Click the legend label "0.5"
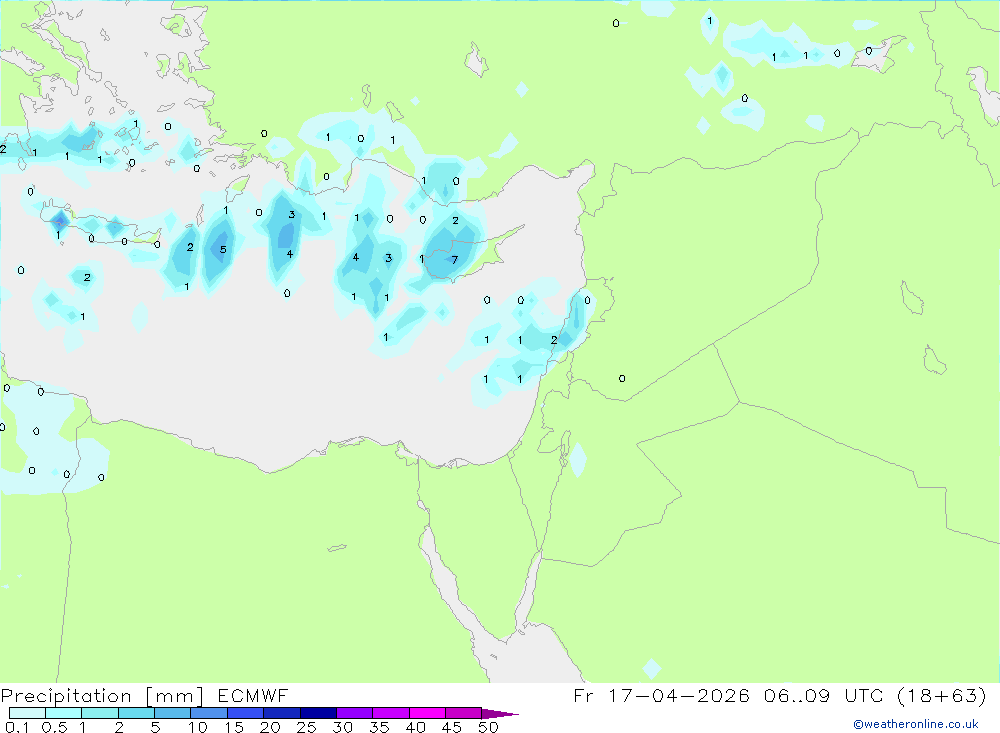The image size is (1000, 733). tap(54, 727)
